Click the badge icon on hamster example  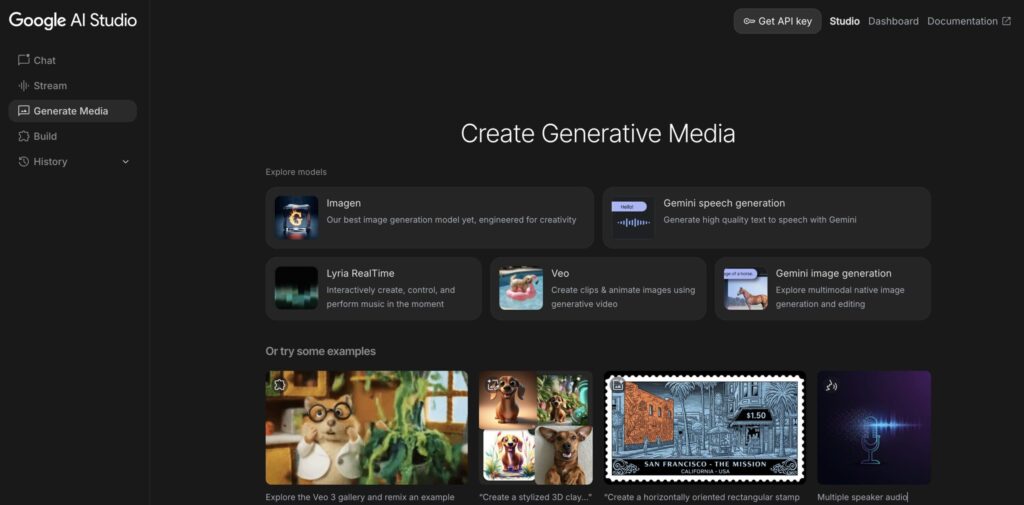point(280,385)
